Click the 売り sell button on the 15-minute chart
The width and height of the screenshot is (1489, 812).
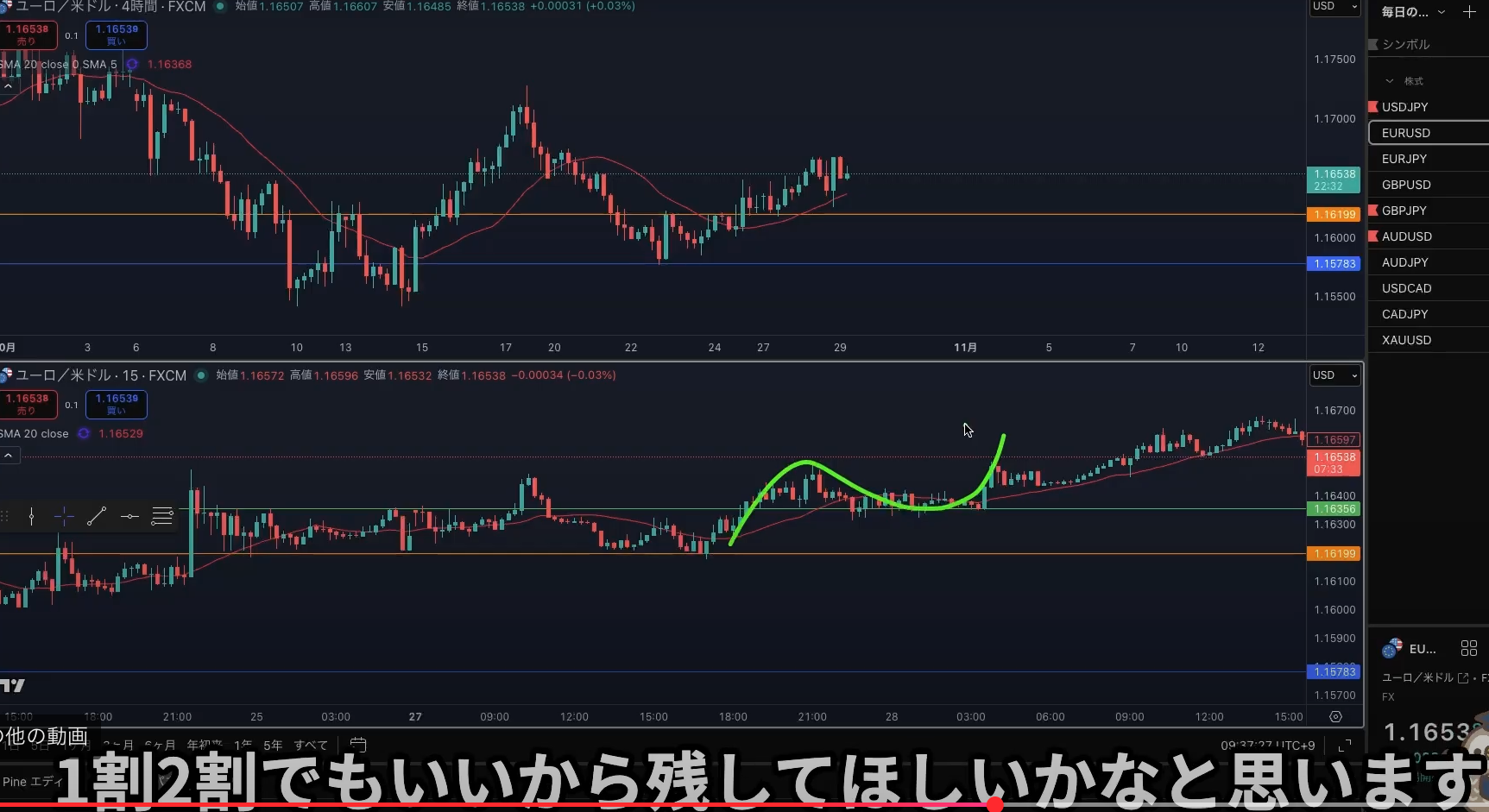click(x=28, y=405)
